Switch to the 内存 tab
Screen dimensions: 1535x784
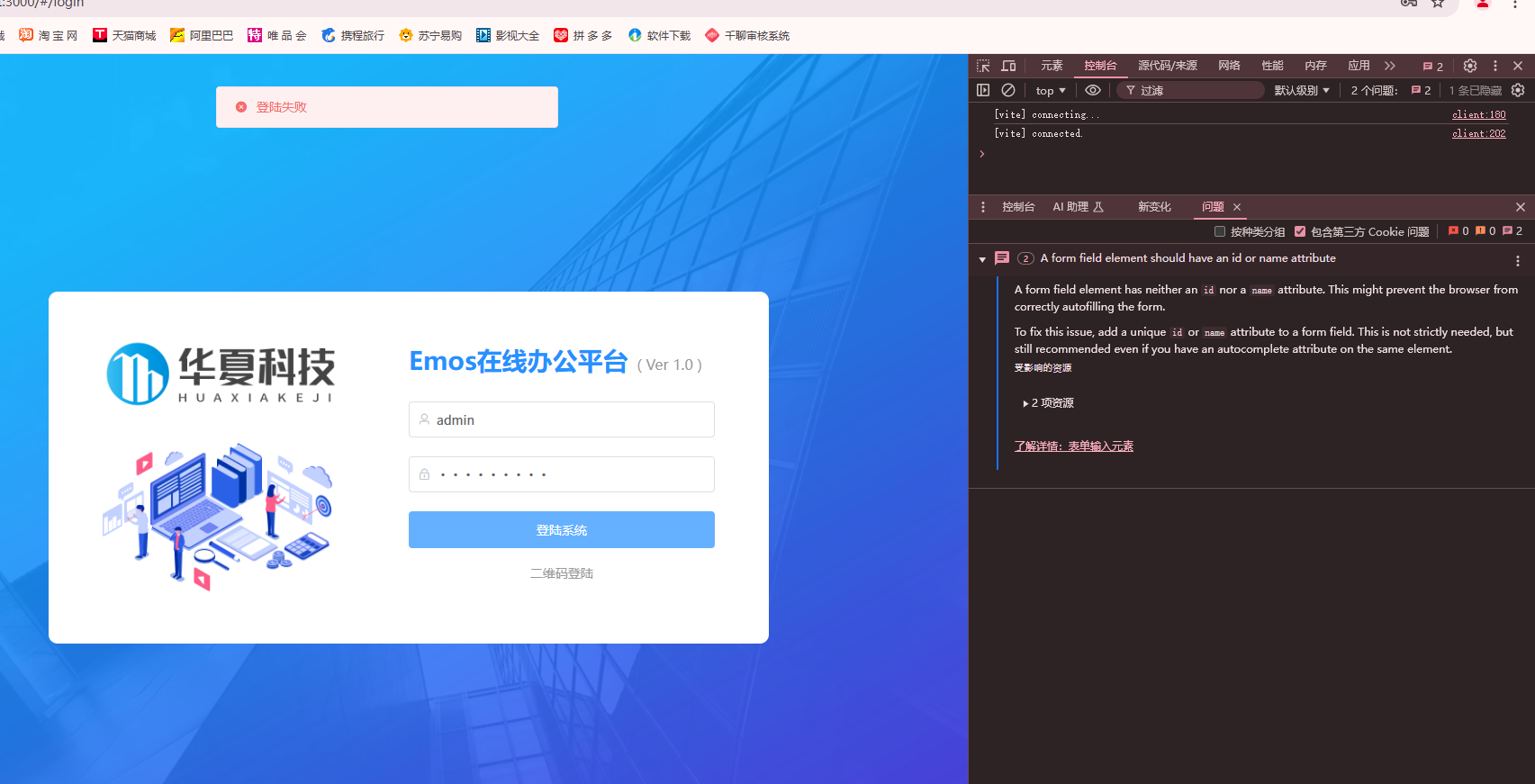pyautogui.click(x=1315, y=66)
